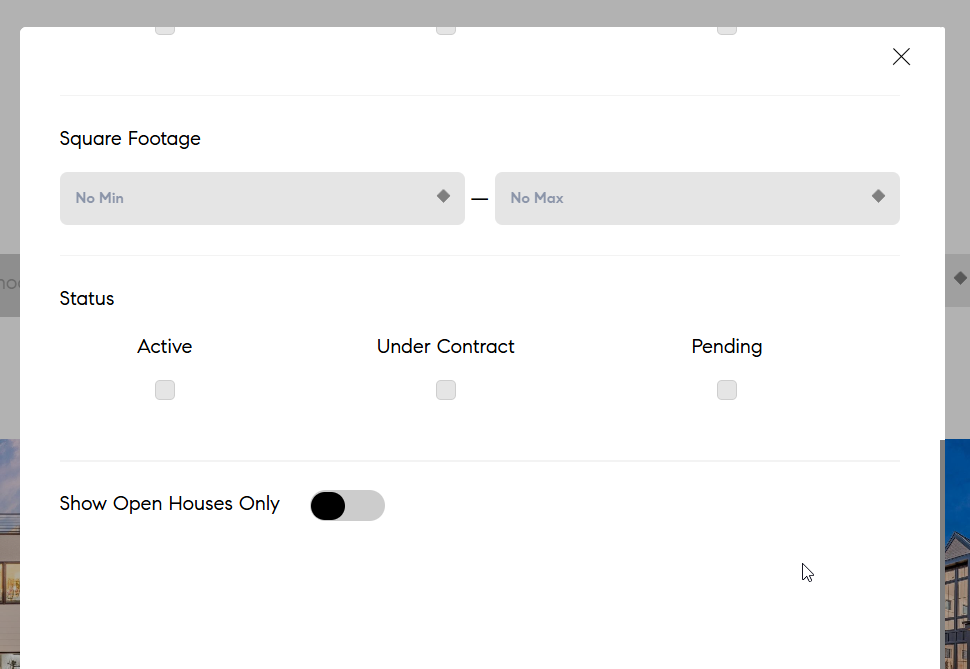Select the building photo behind dialog's right edge

pyautogui.click(x=957, y=554)
